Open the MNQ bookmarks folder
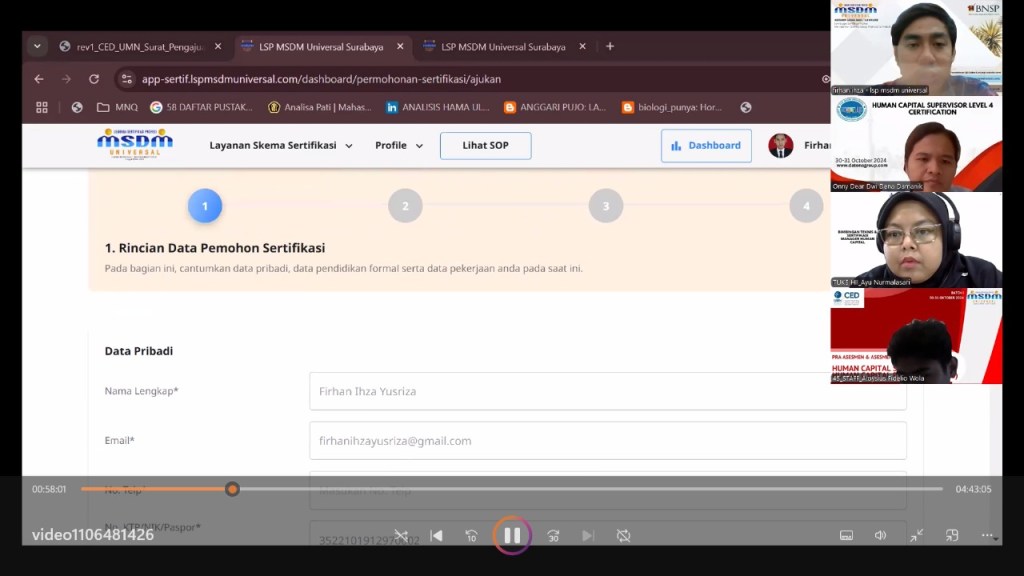 (x=117, y=107)
